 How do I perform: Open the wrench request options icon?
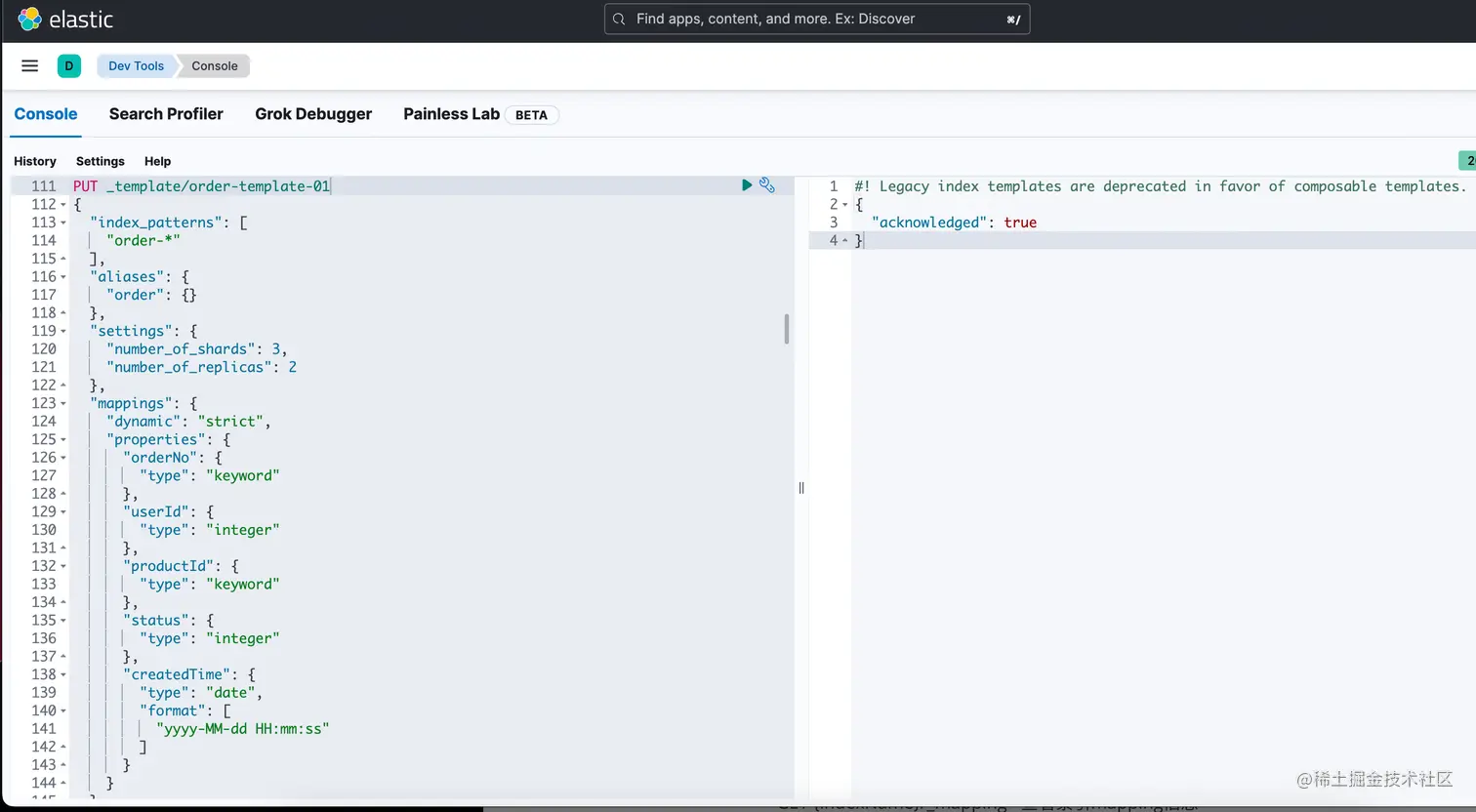(767, 185)
